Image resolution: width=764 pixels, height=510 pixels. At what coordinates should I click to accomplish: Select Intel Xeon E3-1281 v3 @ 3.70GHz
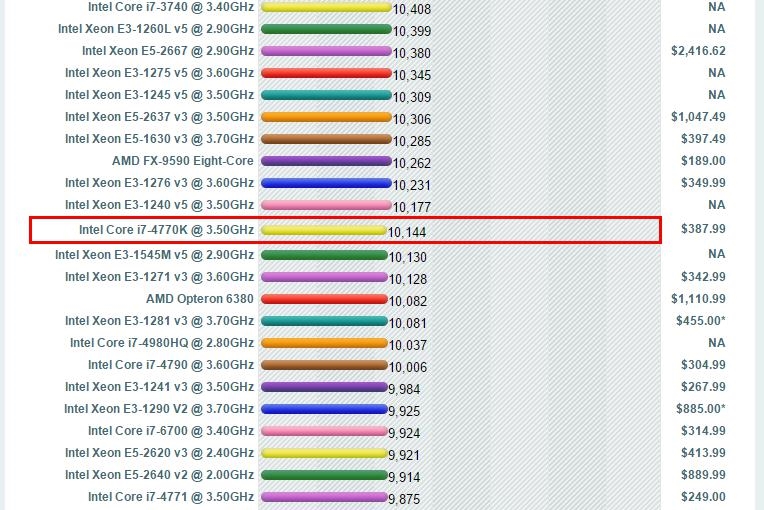tap(159, 321)
